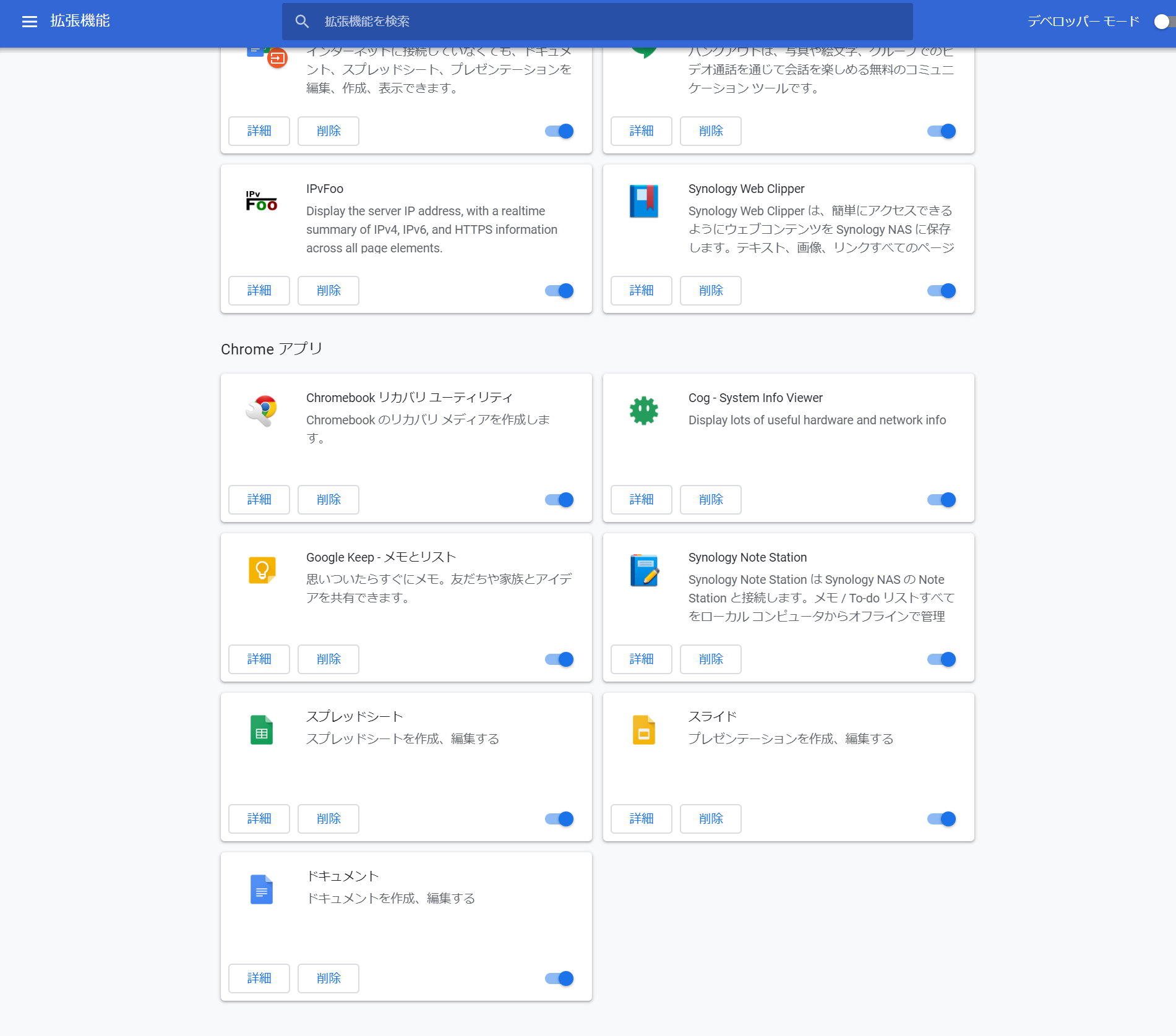Viewport: 1176px width, 1036px height.
Task: Click the Chrome アプリ section heading
Action: (x=272, y=349)
